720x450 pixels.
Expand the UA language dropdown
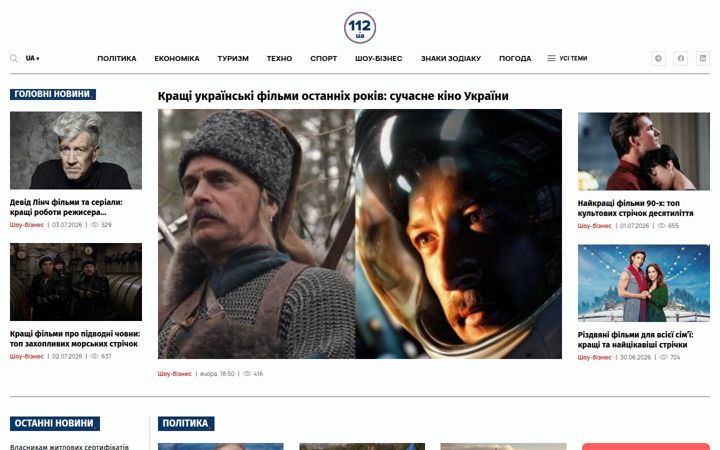coord(32,58)
